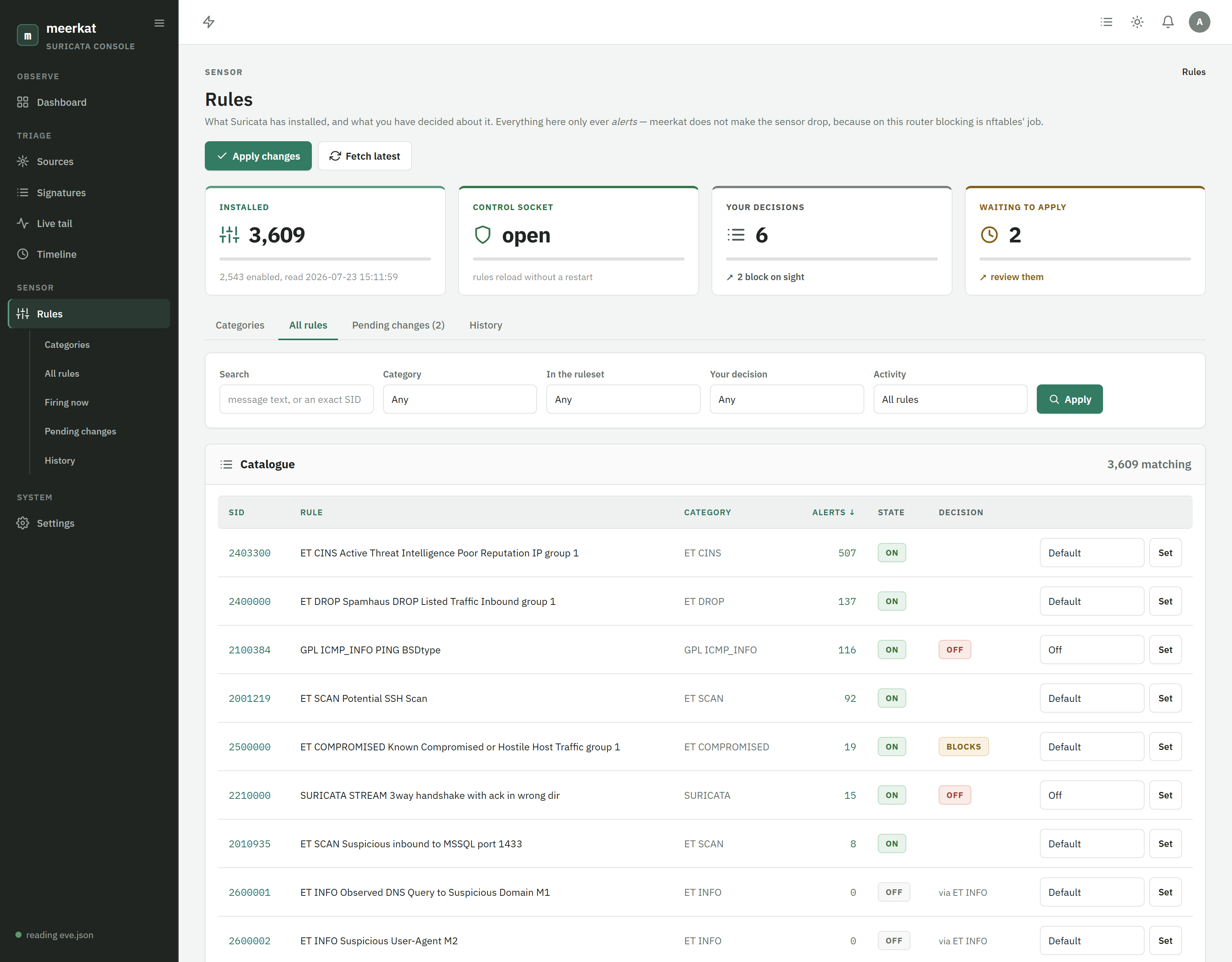
Task: Open Firing now in sidebar submenu
Action: tap(67, 402)
